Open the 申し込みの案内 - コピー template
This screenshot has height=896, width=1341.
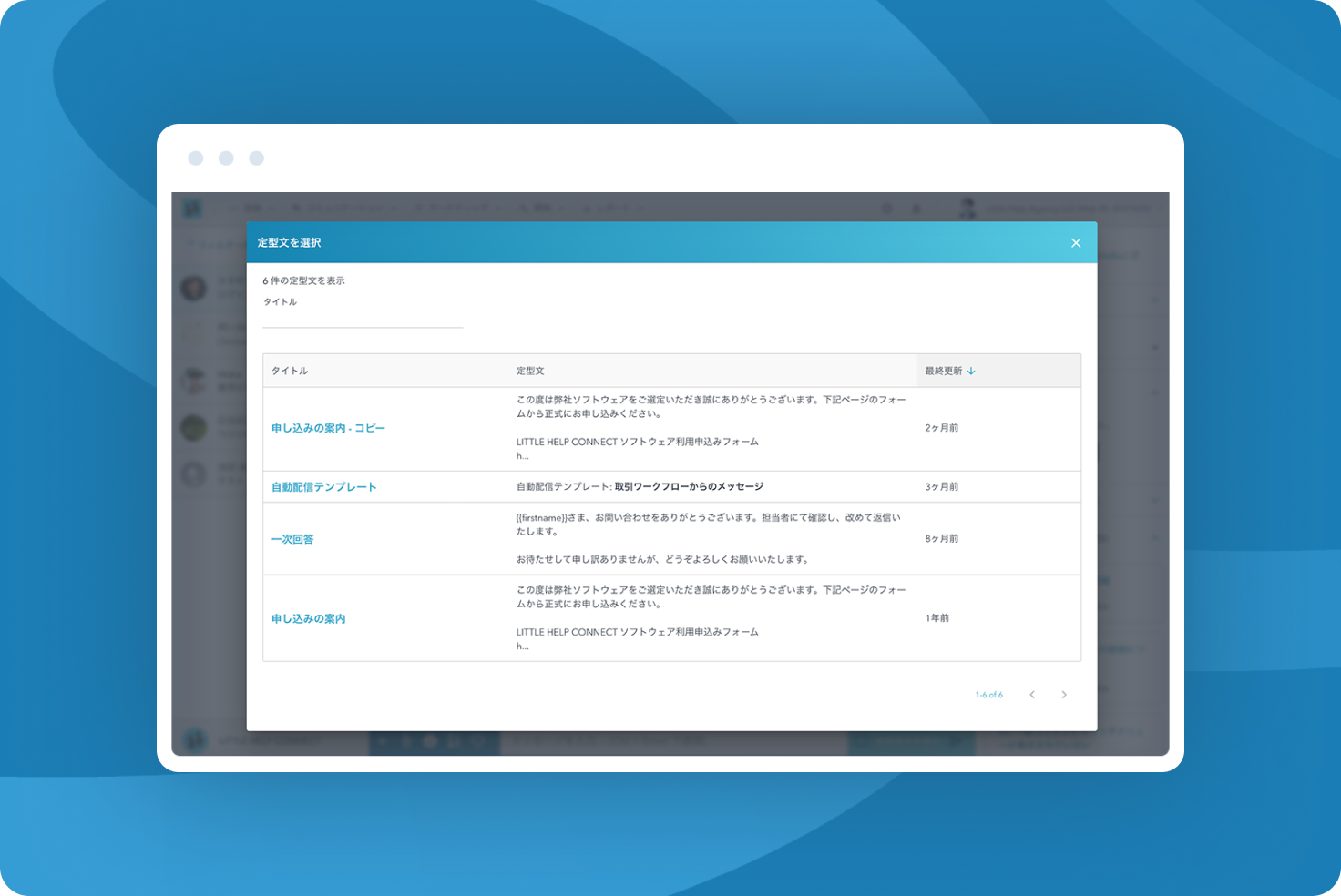328,429
